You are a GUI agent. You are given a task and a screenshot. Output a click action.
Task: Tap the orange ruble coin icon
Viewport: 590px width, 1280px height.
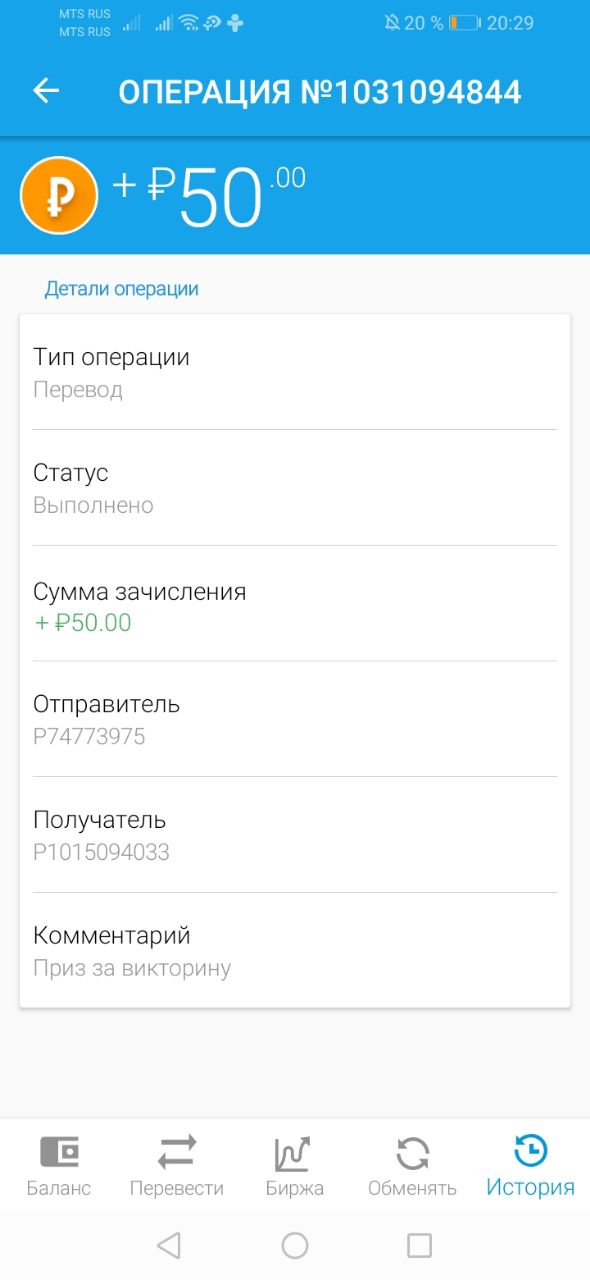click(59, 195)
